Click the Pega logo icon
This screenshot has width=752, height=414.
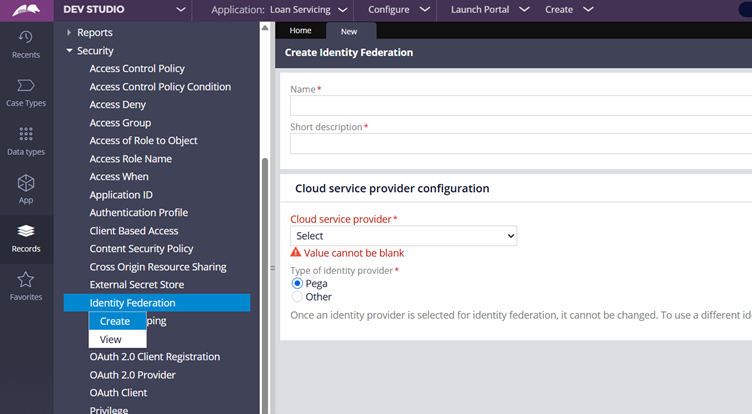coord(26,10)
